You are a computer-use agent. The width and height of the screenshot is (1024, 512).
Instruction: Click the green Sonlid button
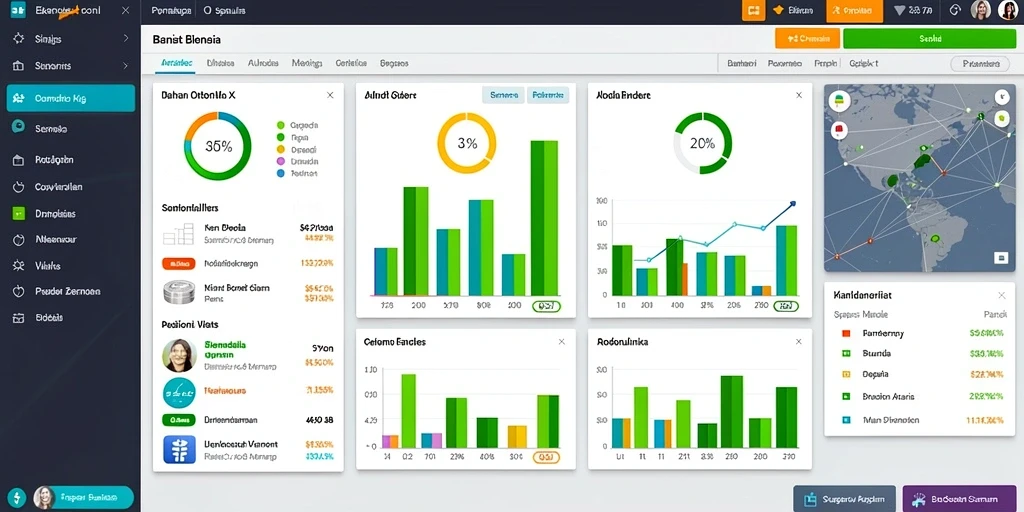pos(929,39)
